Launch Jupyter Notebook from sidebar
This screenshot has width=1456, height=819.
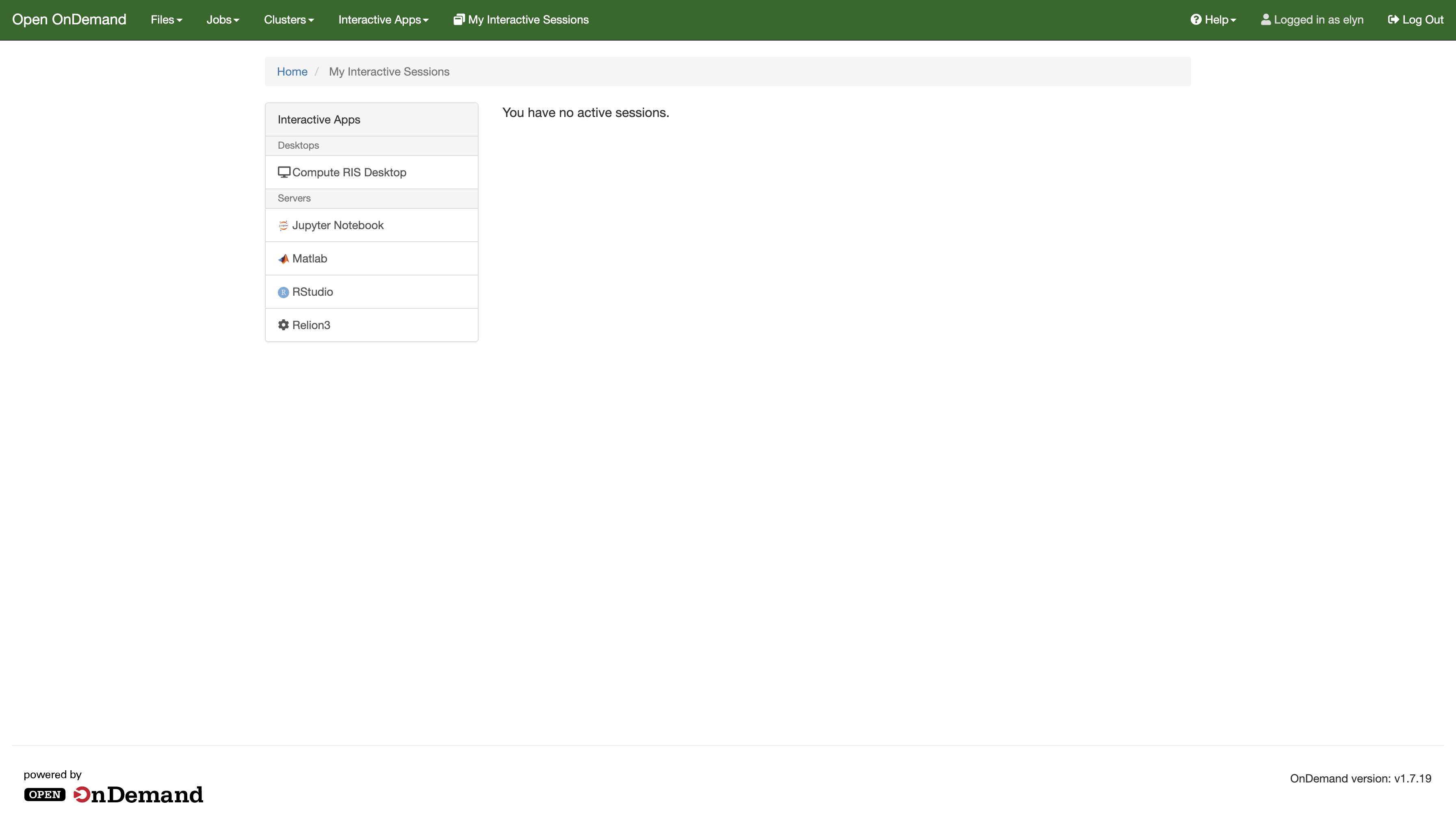click(371, 225)
